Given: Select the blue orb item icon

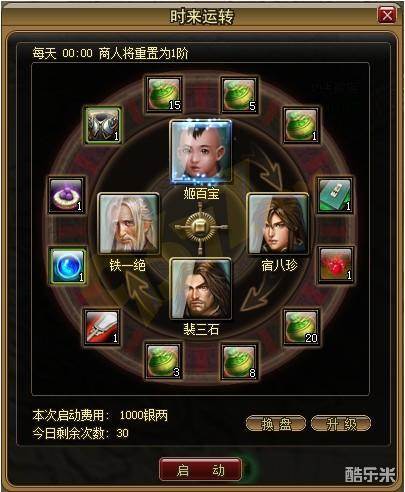Looking at the screenshot, I should pos(68,266).
